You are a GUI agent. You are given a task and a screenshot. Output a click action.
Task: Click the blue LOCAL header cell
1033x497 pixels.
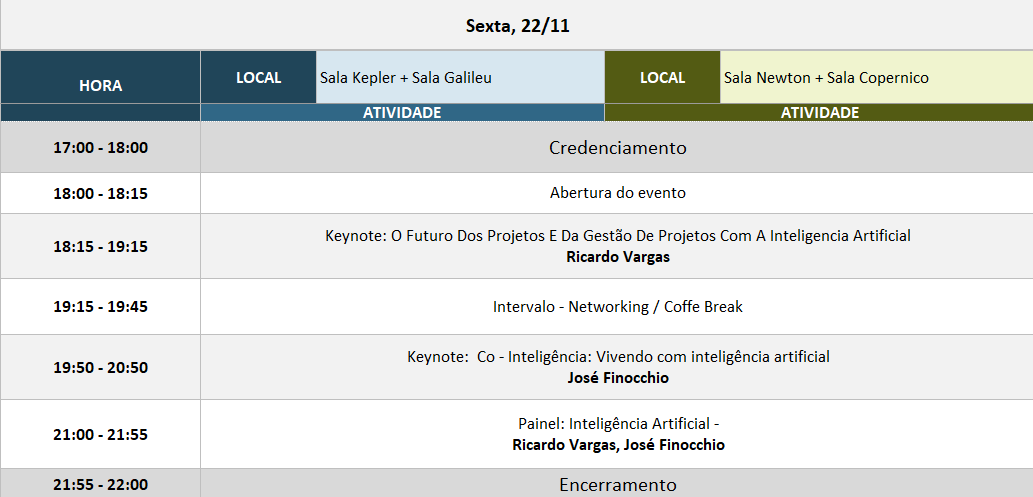(x=258, y=77)
